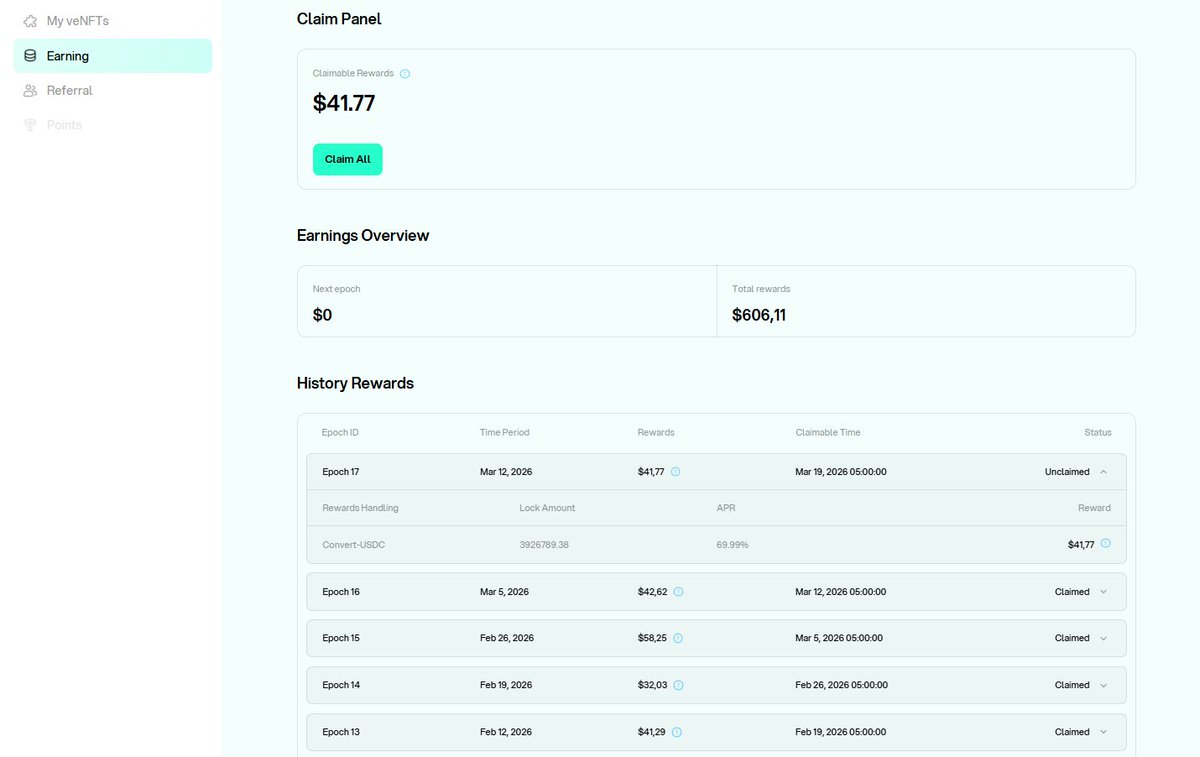The height and width of the screenshot is (757, 1200).
Task: Click the Epoch 15 label
Action: [x=341, y=638]
